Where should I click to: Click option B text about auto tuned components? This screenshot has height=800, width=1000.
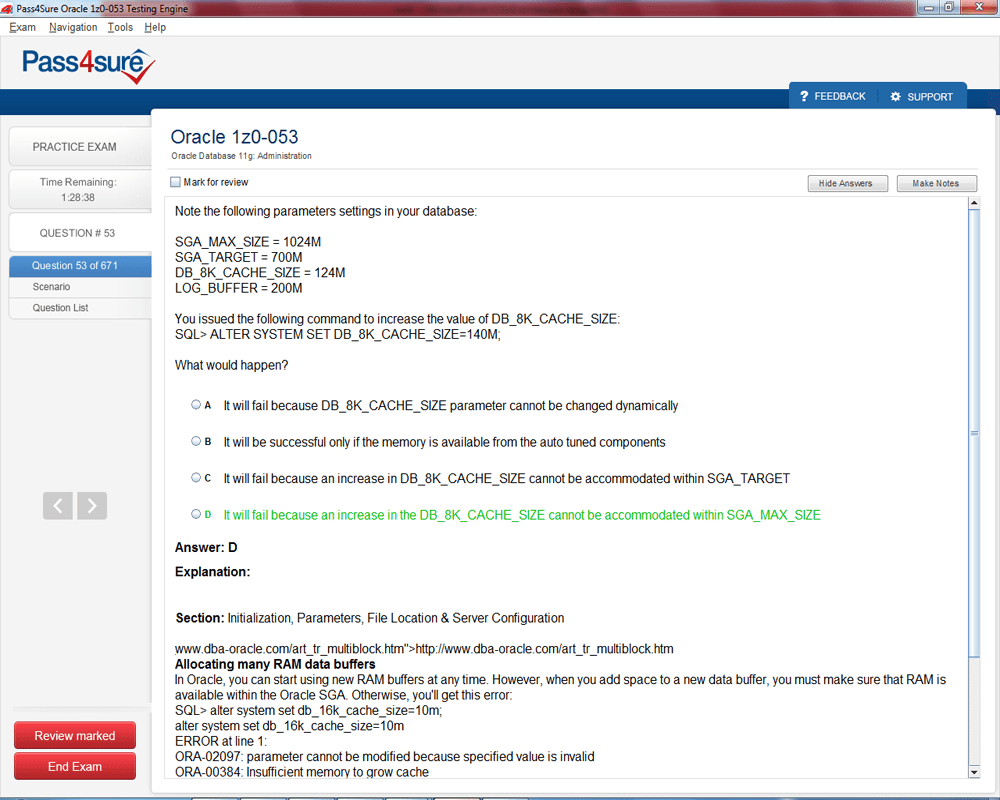tap(444, 442)
